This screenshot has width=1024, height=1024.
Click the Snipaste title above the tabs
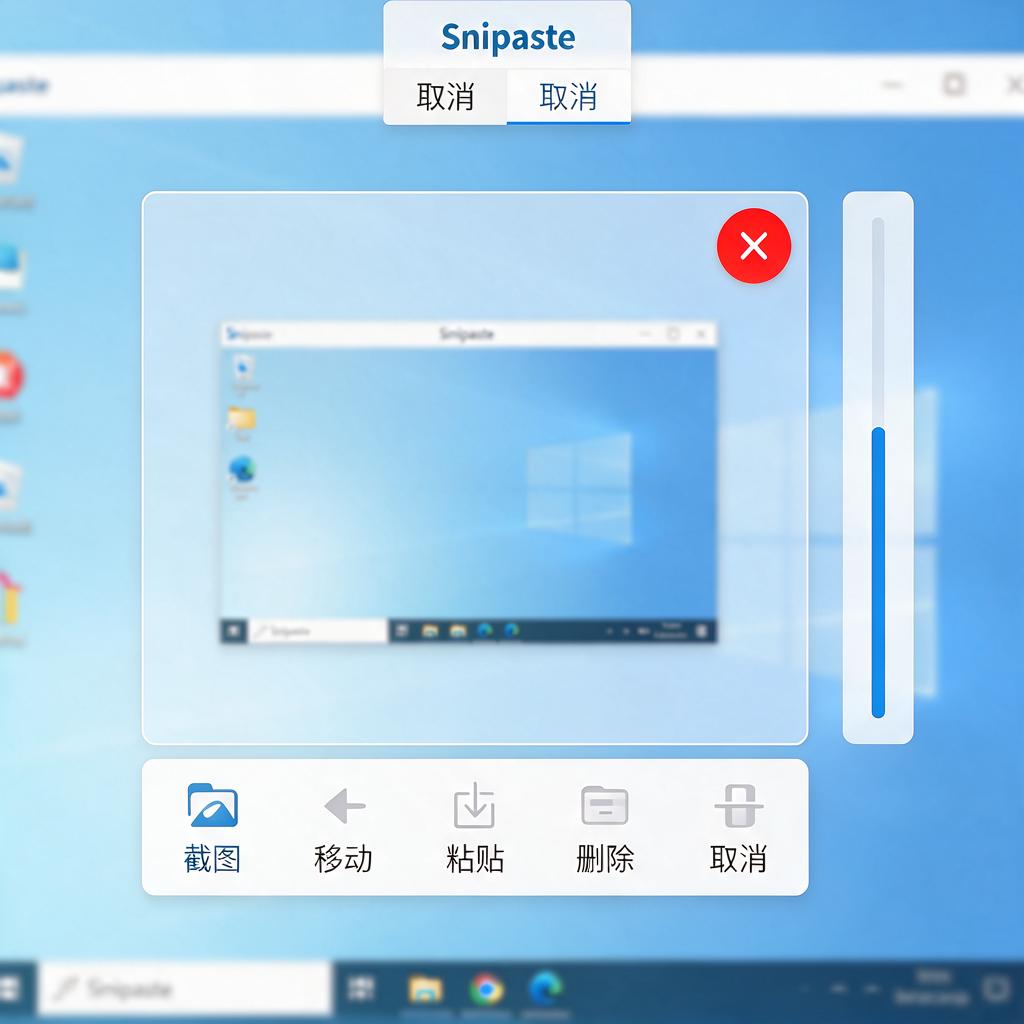click(x=508, y=37)
